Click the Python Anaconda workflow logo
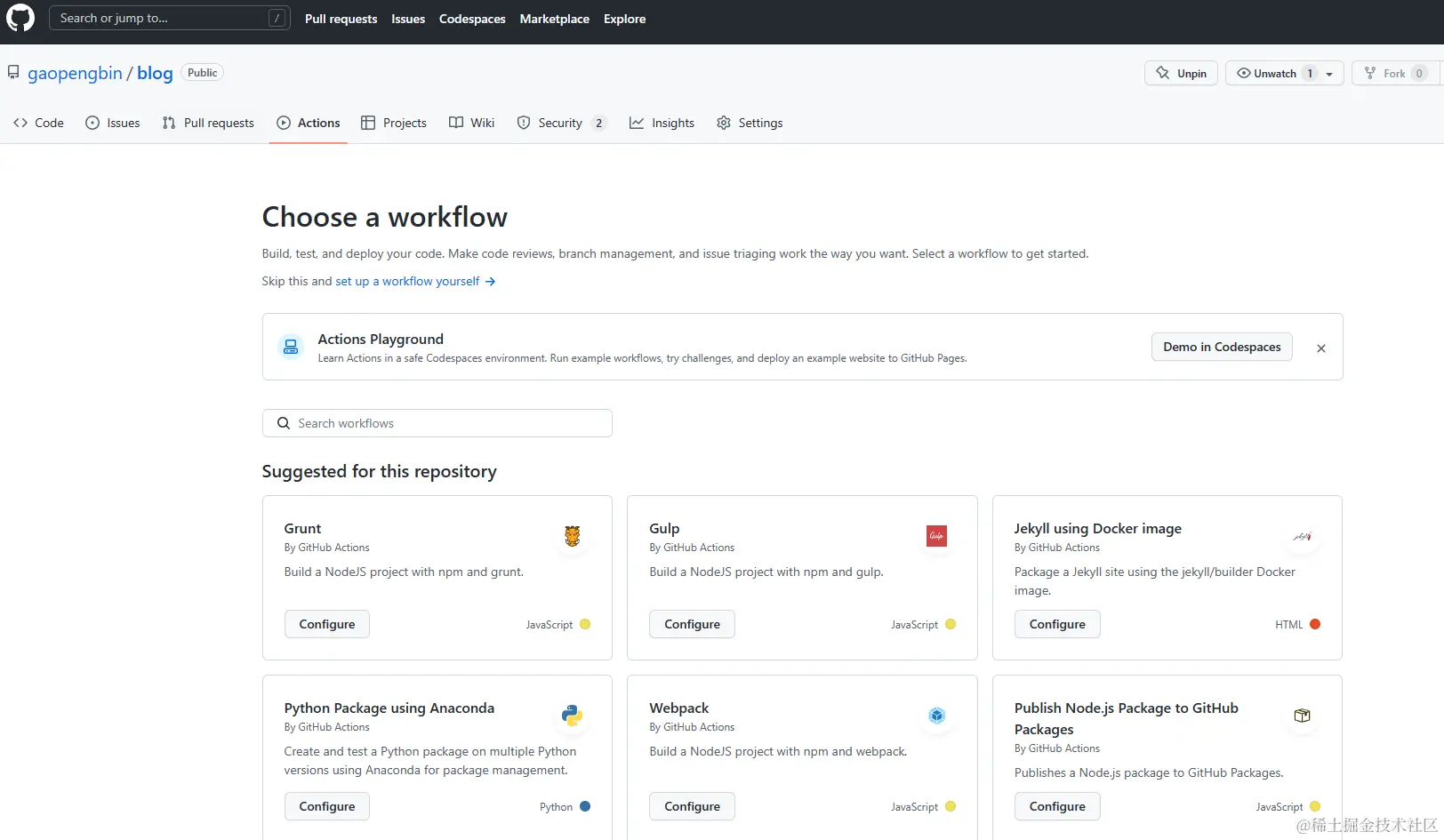1444x840 pixels. [x=573, y=716]
